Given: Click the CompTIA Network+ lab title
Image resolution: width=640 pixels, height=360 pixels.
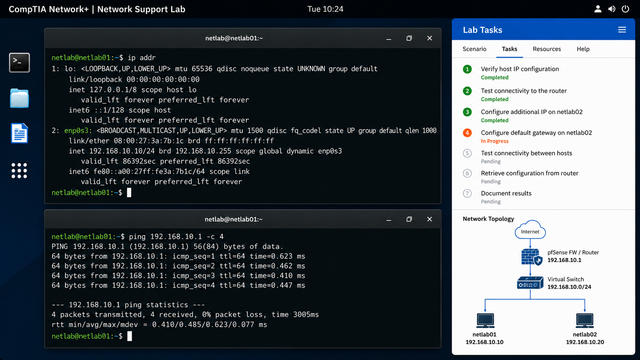Looking at the screenshot, I should (x=97, y=9).
